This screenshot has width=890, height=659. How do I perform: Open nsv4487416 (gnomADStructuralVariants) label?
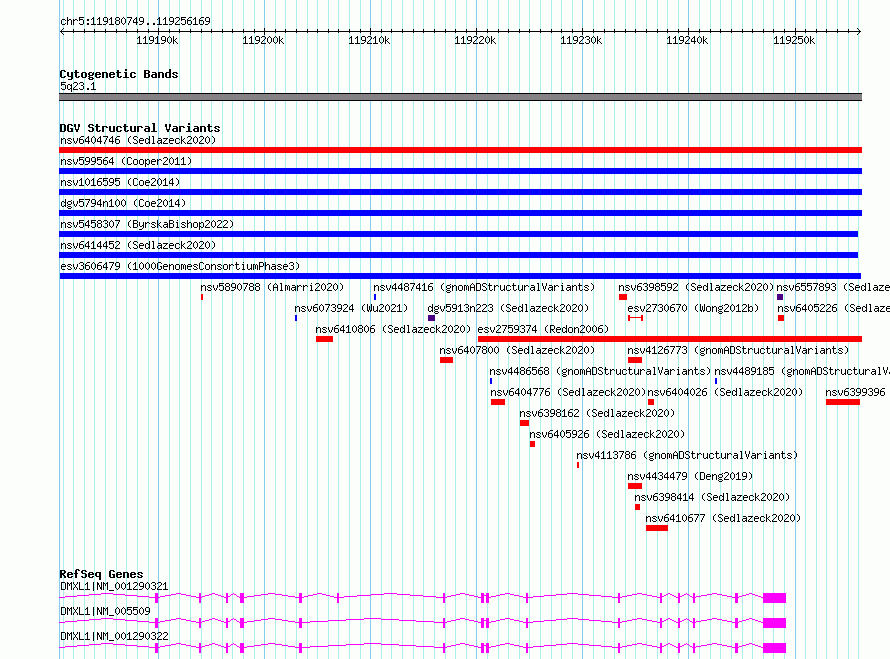point(484,287)
